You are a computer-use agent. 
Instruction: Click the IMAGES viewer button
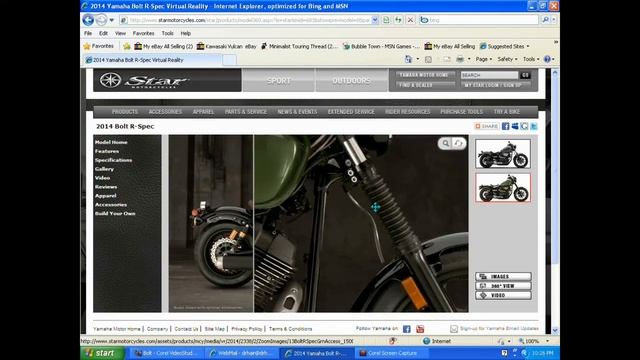[503, 276]
